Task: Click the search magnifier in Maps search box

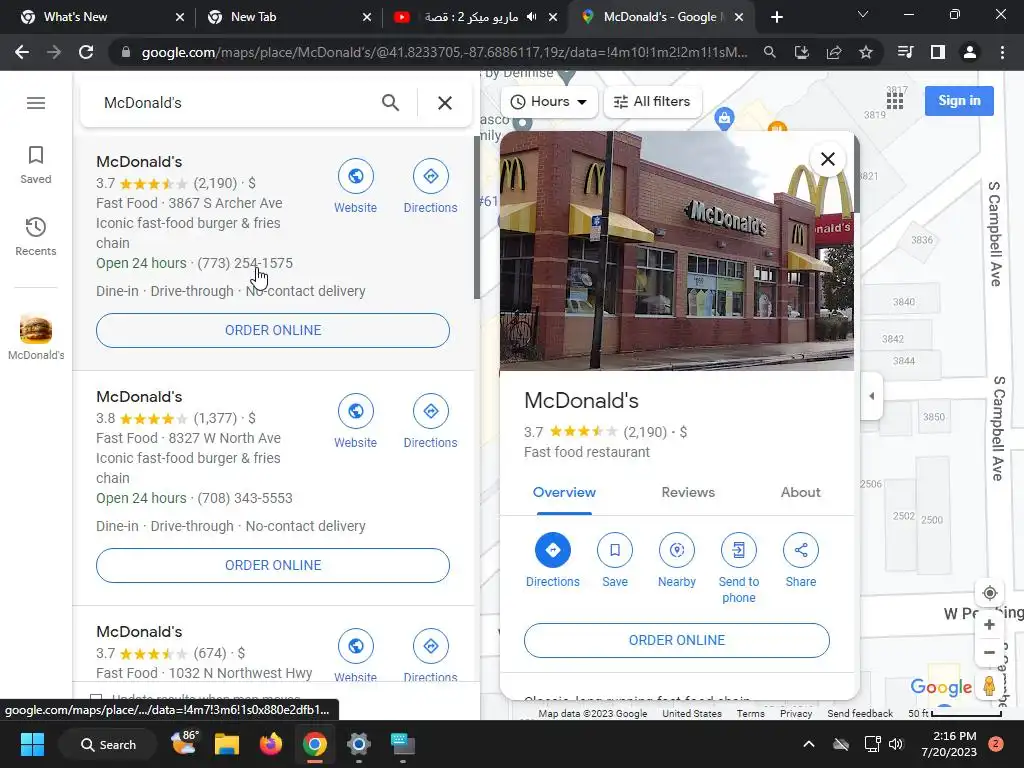Action: click(391, 103)
